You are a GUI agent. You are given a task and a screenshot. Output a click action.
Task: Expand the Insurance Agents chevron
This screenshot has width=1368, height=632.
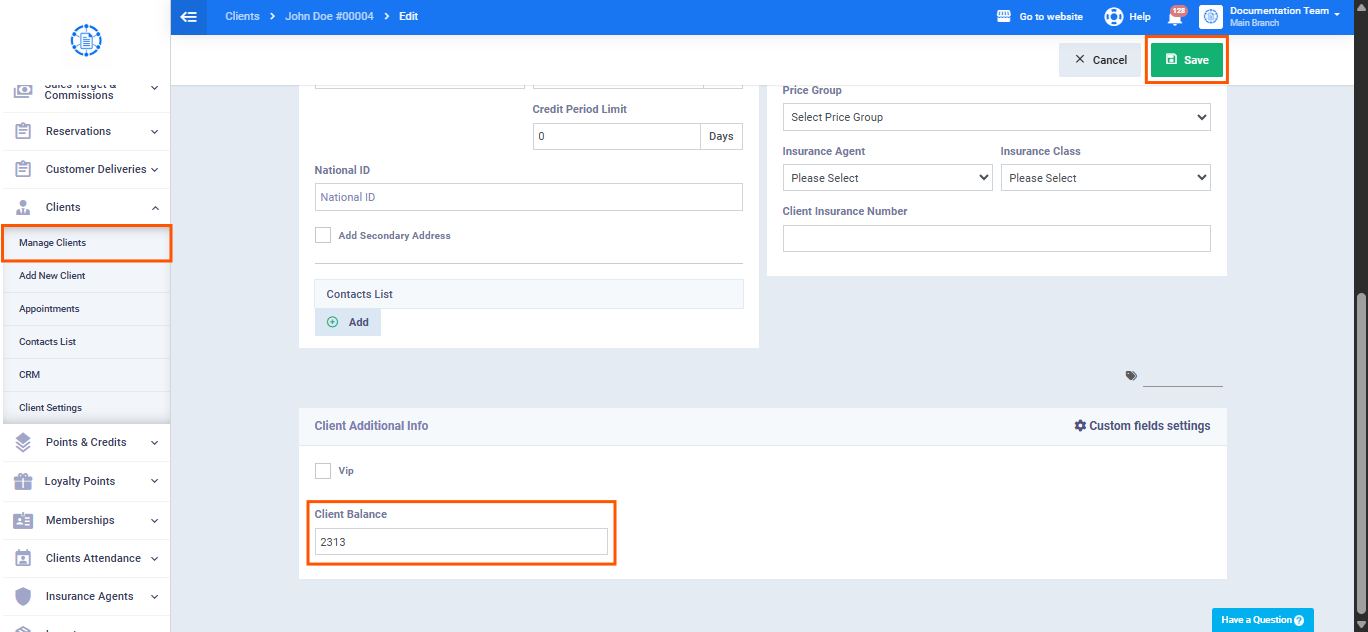coord(154,596)
